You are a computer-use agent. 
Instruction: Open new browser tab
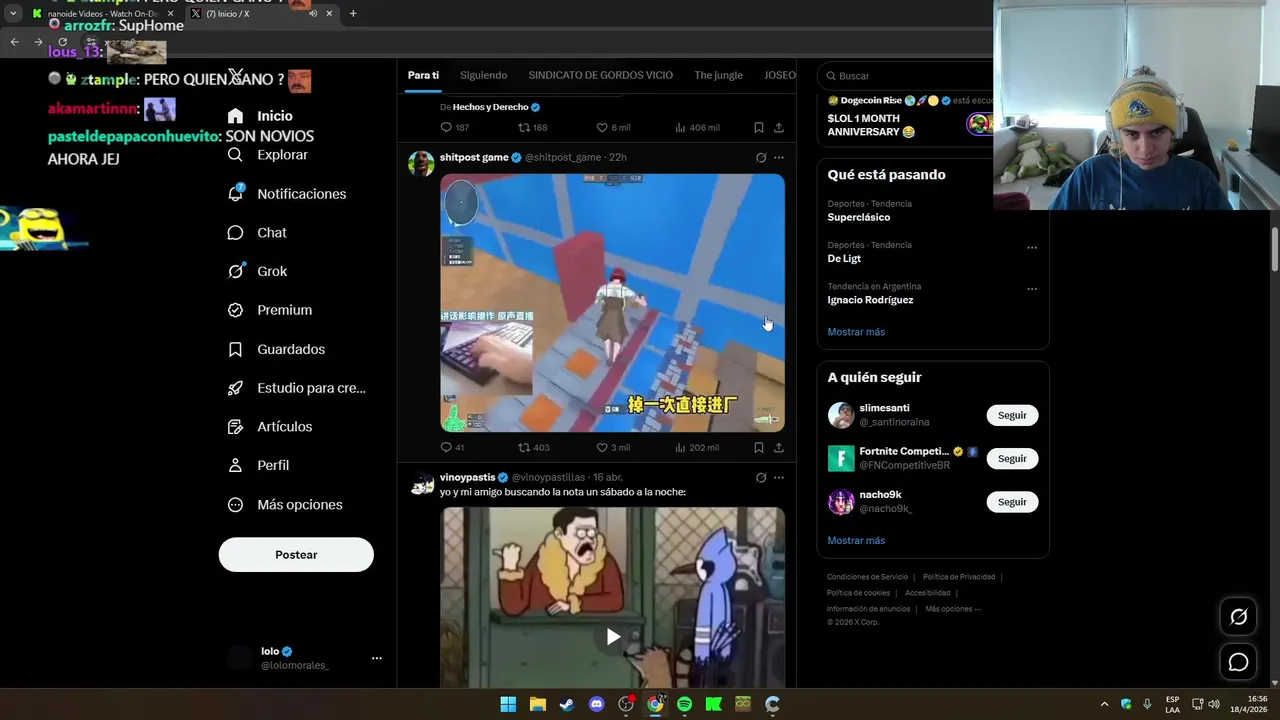[353, 14]
